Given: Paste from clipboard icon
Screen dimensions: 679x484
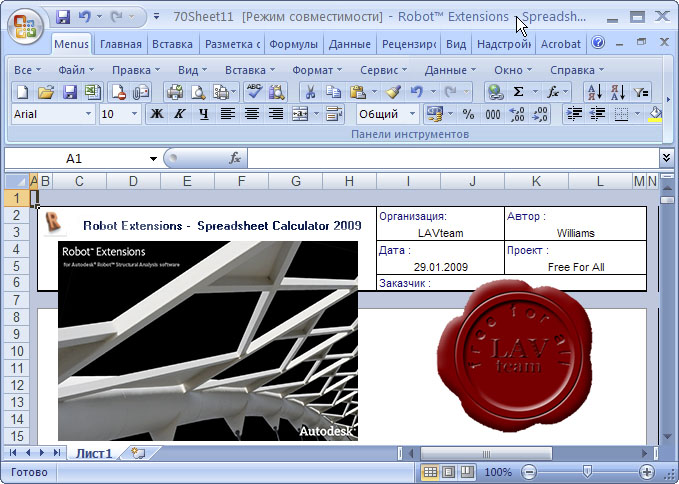Looking at the screenshot, I should pos(357,92).
